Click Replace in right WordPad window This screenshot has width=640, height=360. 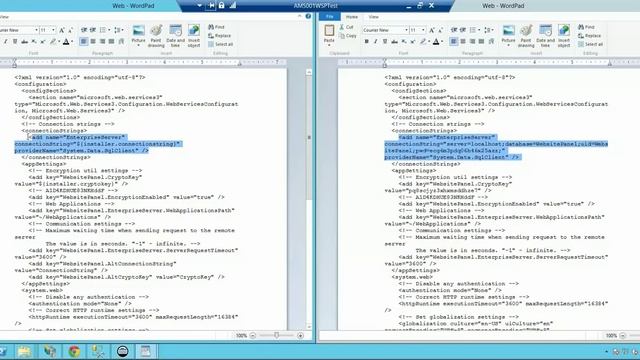coord(589,36)
